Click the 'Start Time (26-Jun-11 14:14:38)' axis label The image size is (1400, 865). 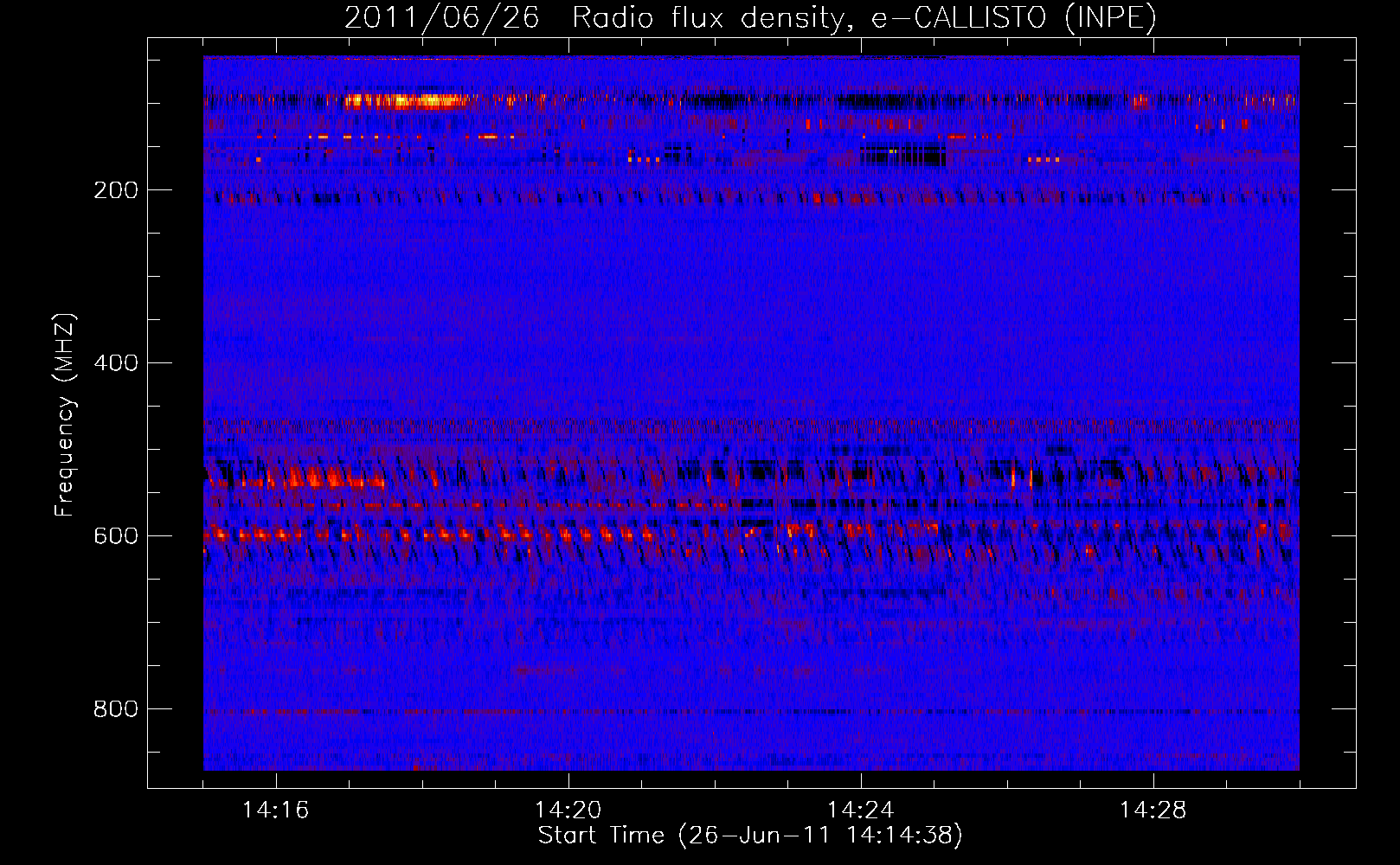pyautogui.click(x=750, y=836)
